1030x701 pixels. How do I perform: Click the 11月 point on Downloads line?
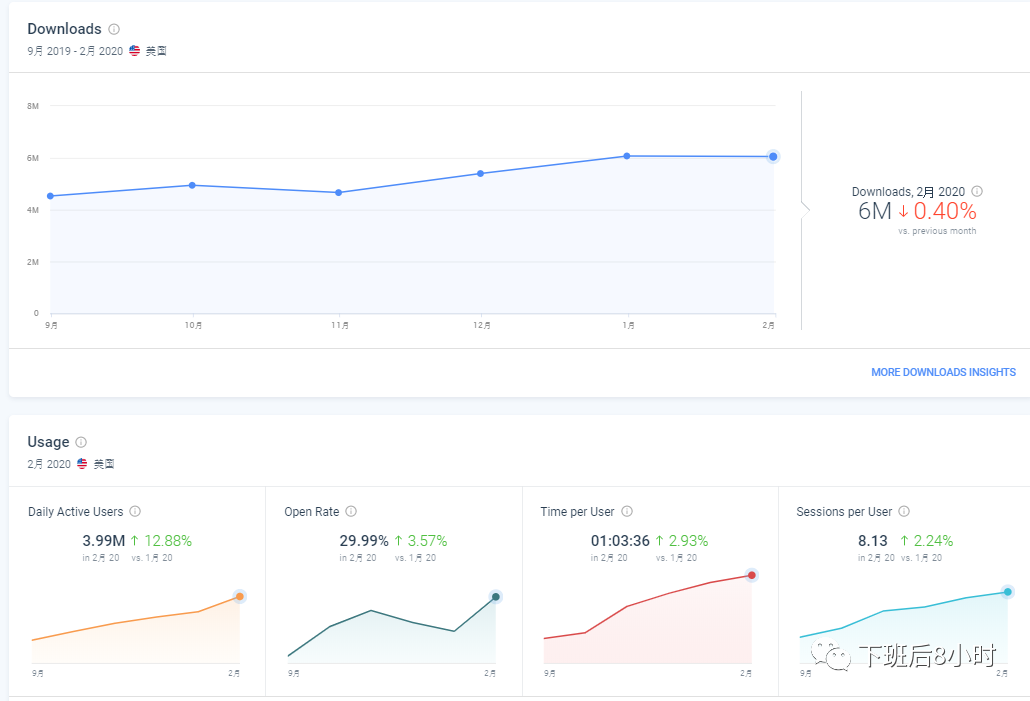point(339,192)
